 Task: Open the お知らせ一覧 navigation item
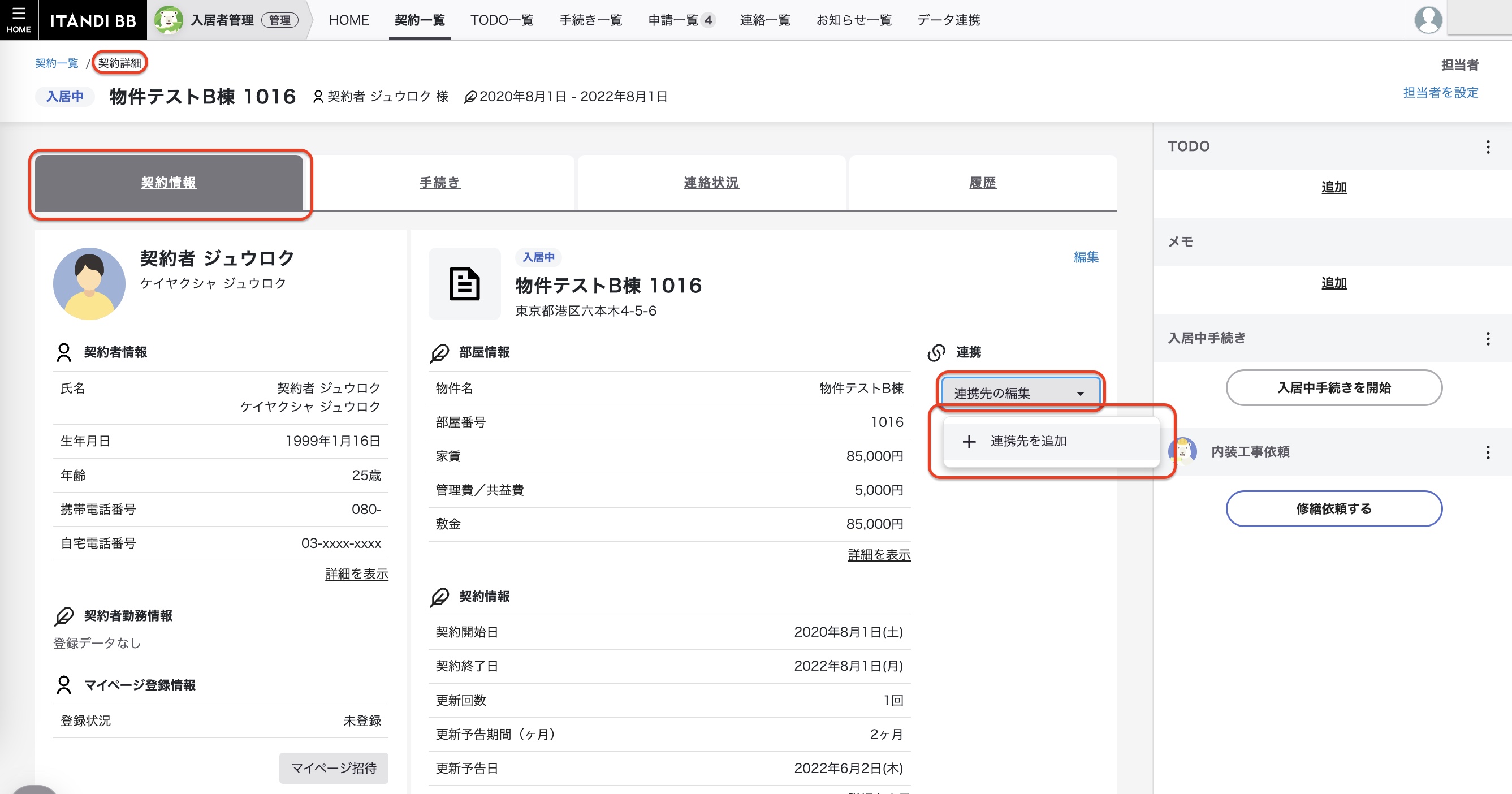coord(854,20)
